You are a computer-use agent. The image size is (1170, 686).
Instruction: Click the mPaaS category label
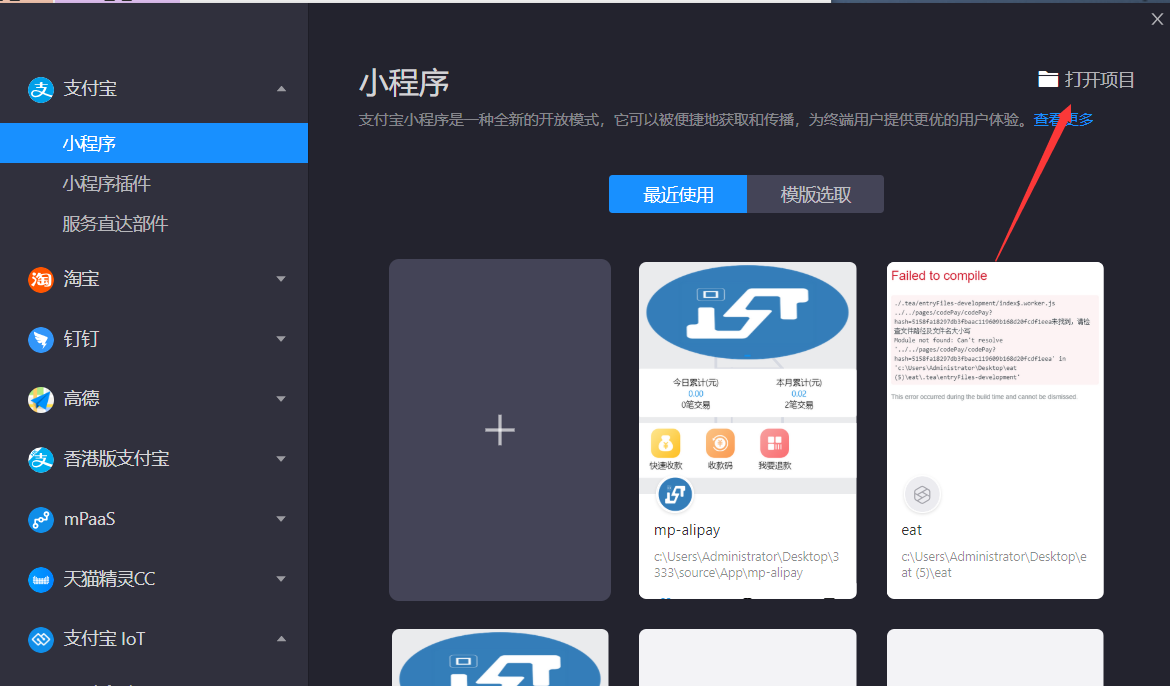(x=90, y=519)
